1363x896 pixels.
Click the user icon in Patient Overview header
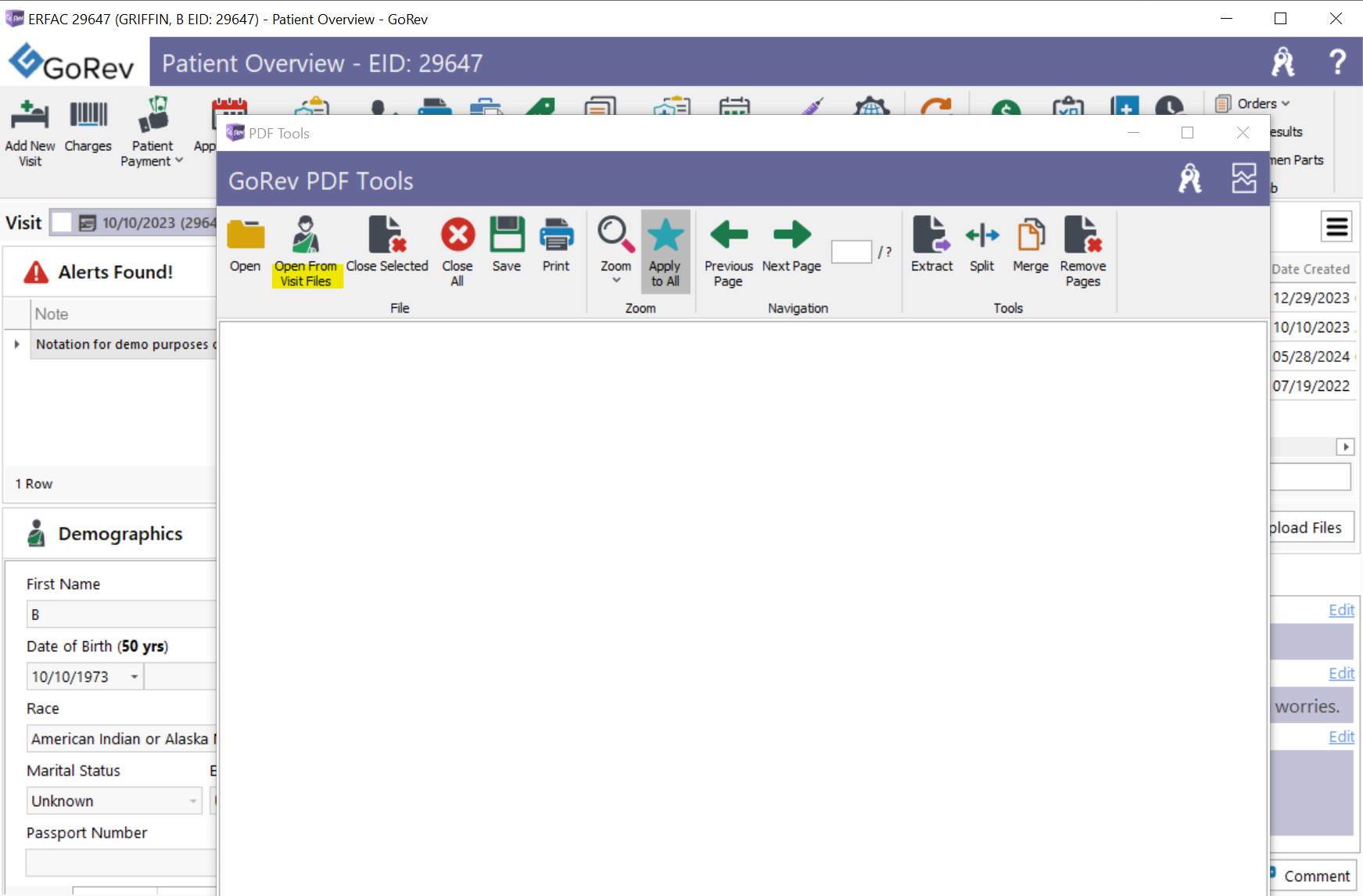pyautogui.click(x=1283, y=62)
